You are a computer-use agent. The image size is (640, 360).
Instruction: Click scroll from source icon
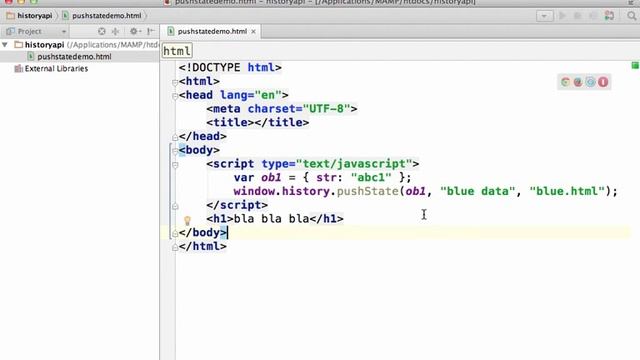pyautogui.click(x=102, y=31)
